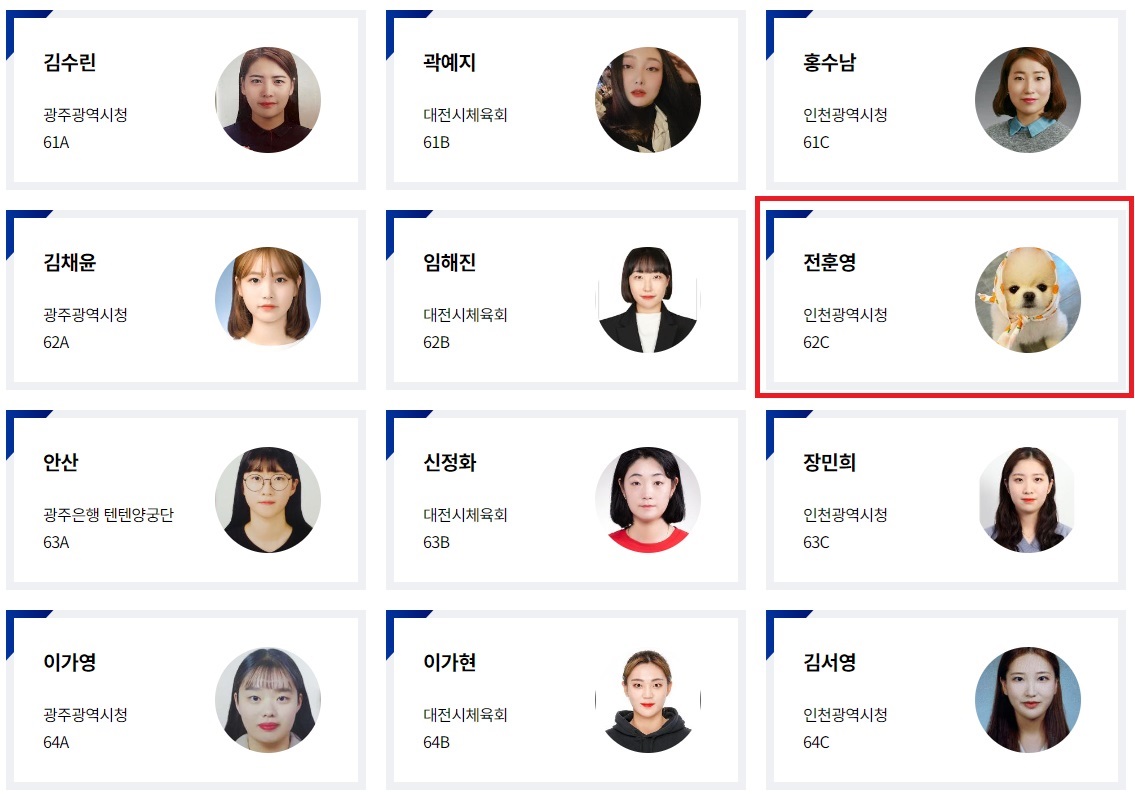Open the photo on card 62A

268,300
